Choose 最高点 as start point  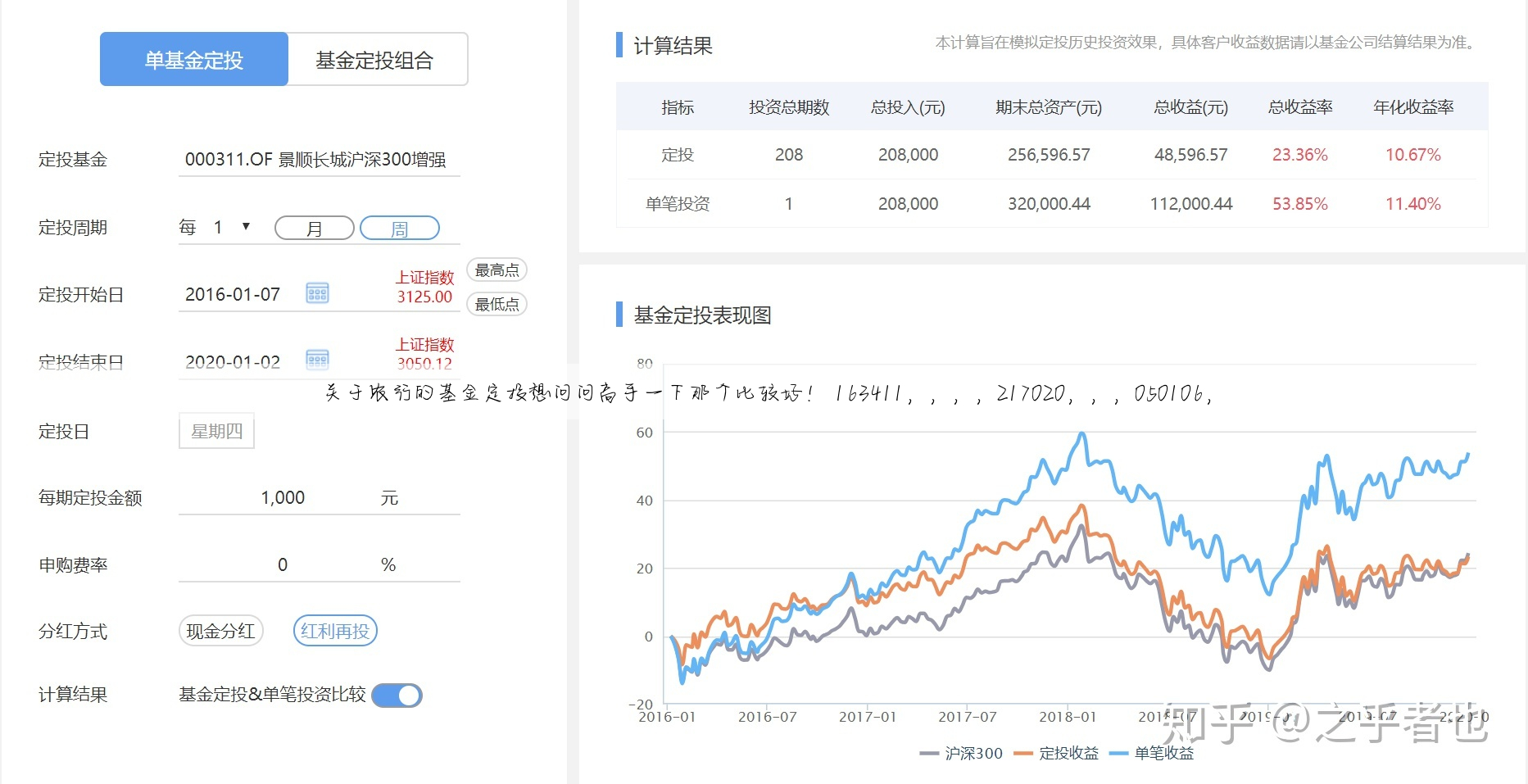[496, 270]
